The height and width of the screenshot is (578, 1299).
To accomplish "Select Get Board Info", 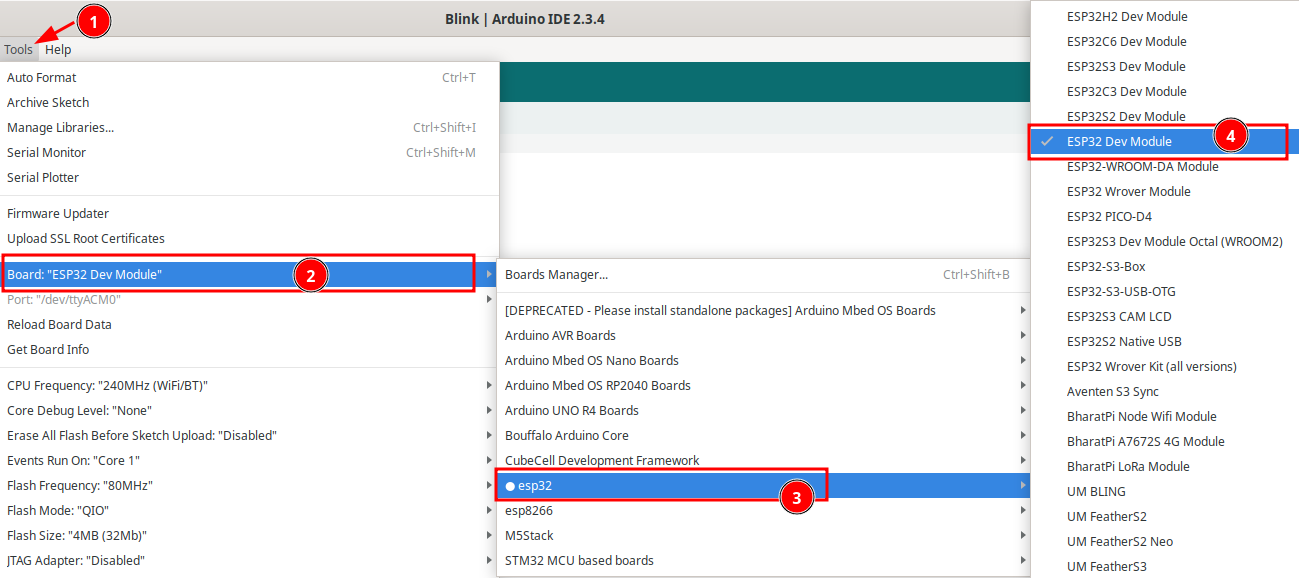I will tap(249, 349).
